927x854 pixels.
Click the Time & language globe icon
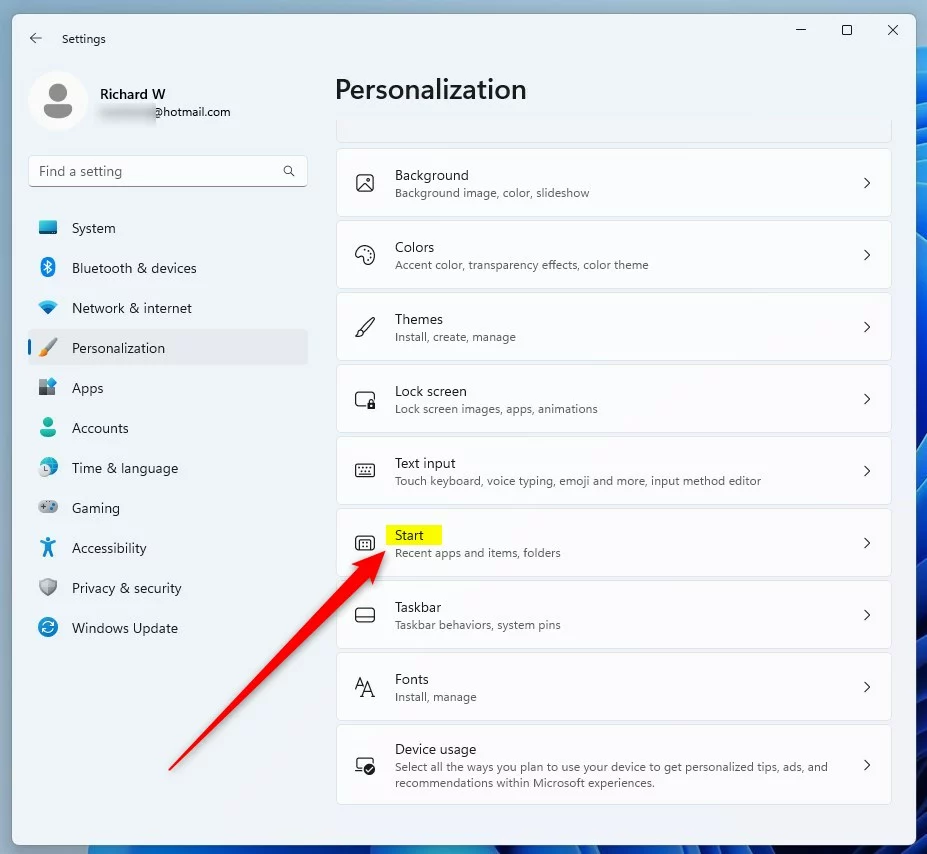(x=48, y=467)
